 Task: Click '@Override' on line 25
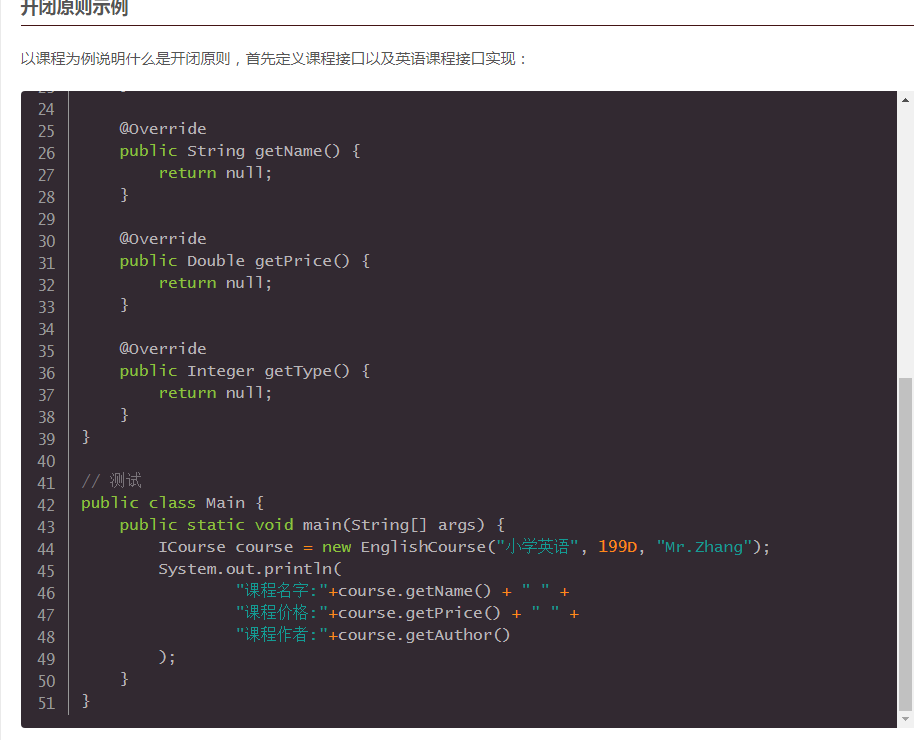click(163, 129)
